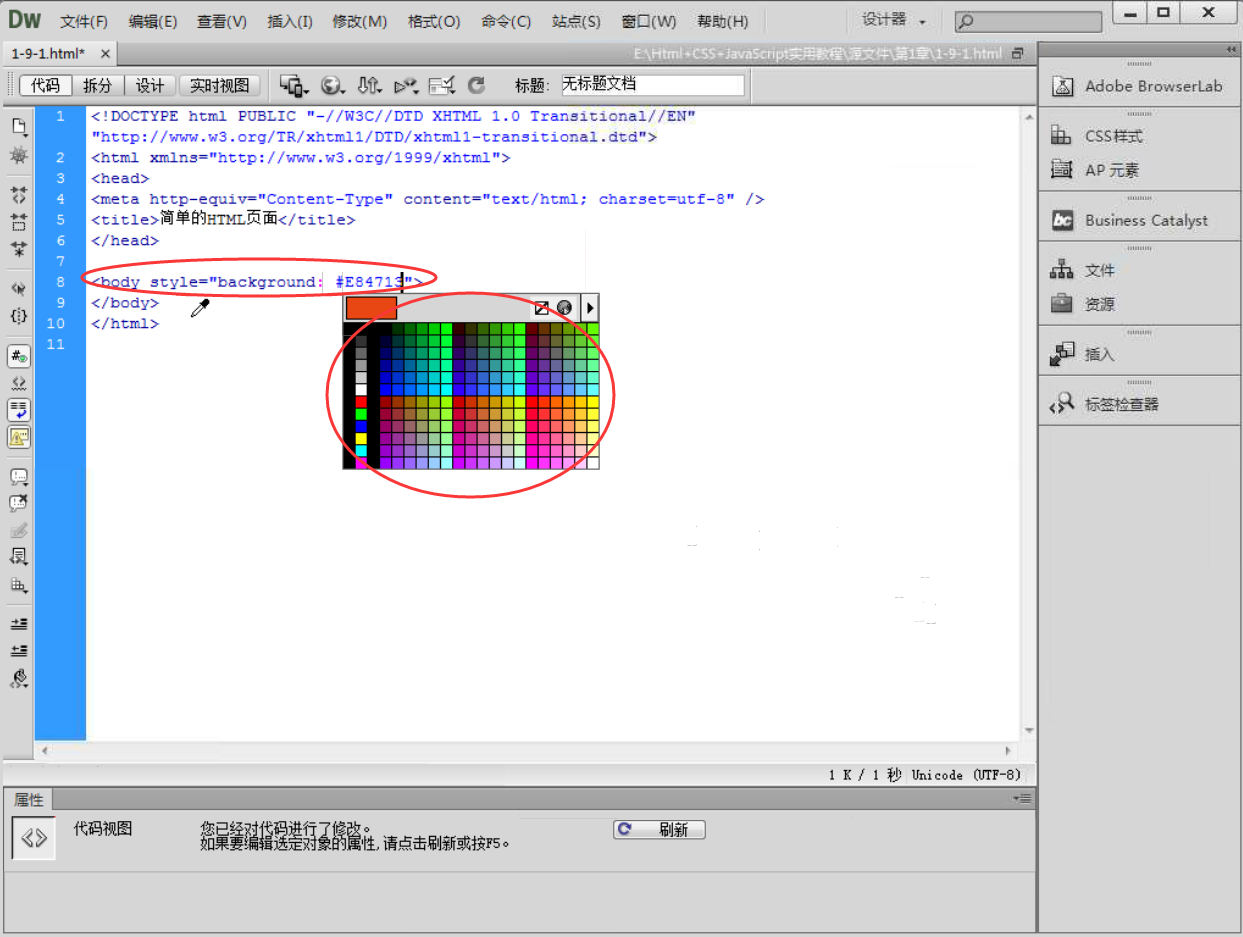The height and width of the screenshot is (937, 1243).
Task: Toggle 实时视图 live view
Action: tap(220, 86)
